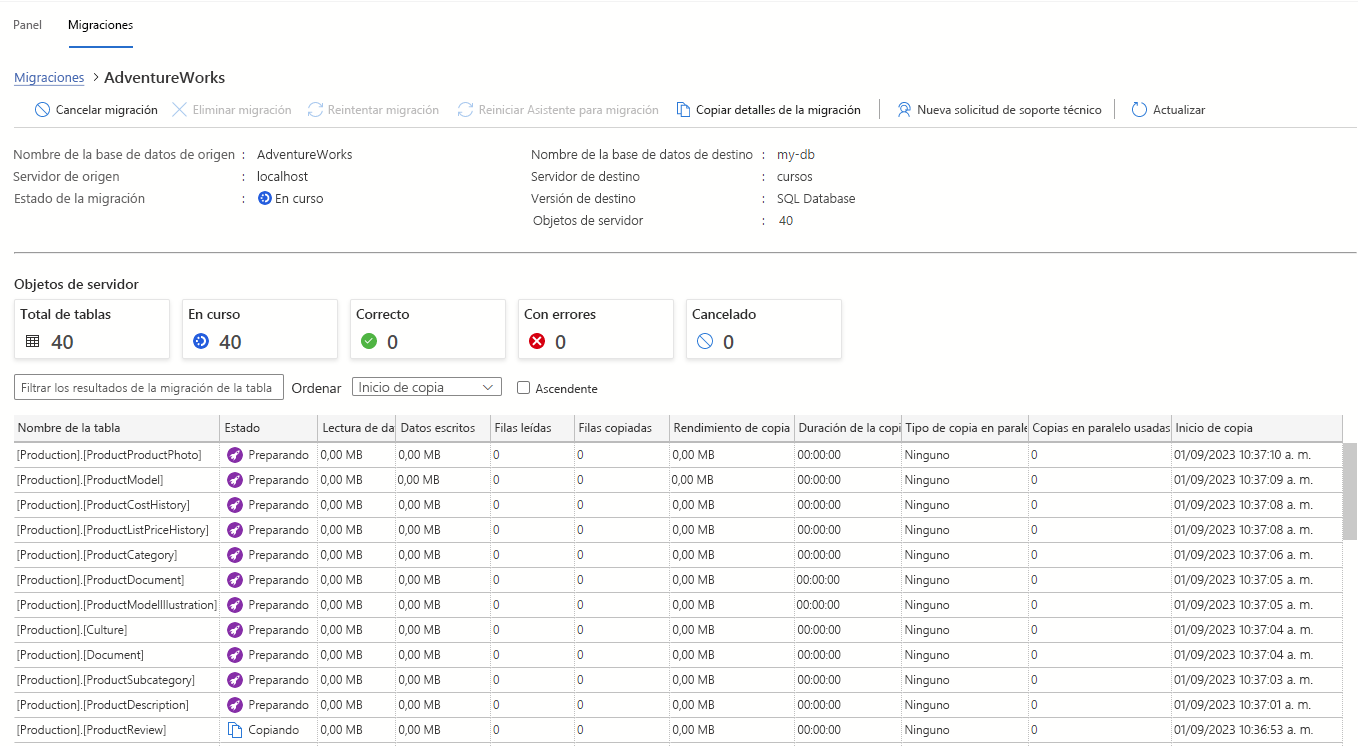1358x746 pixels.
Task: Toggle the Ascendente checkbox
Action: click(523, 388)
